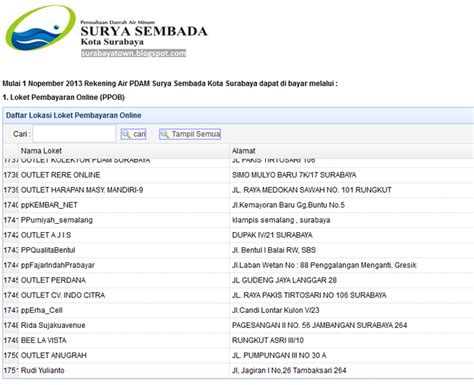Click address klampis semalang, surabaya

[281, 220]
